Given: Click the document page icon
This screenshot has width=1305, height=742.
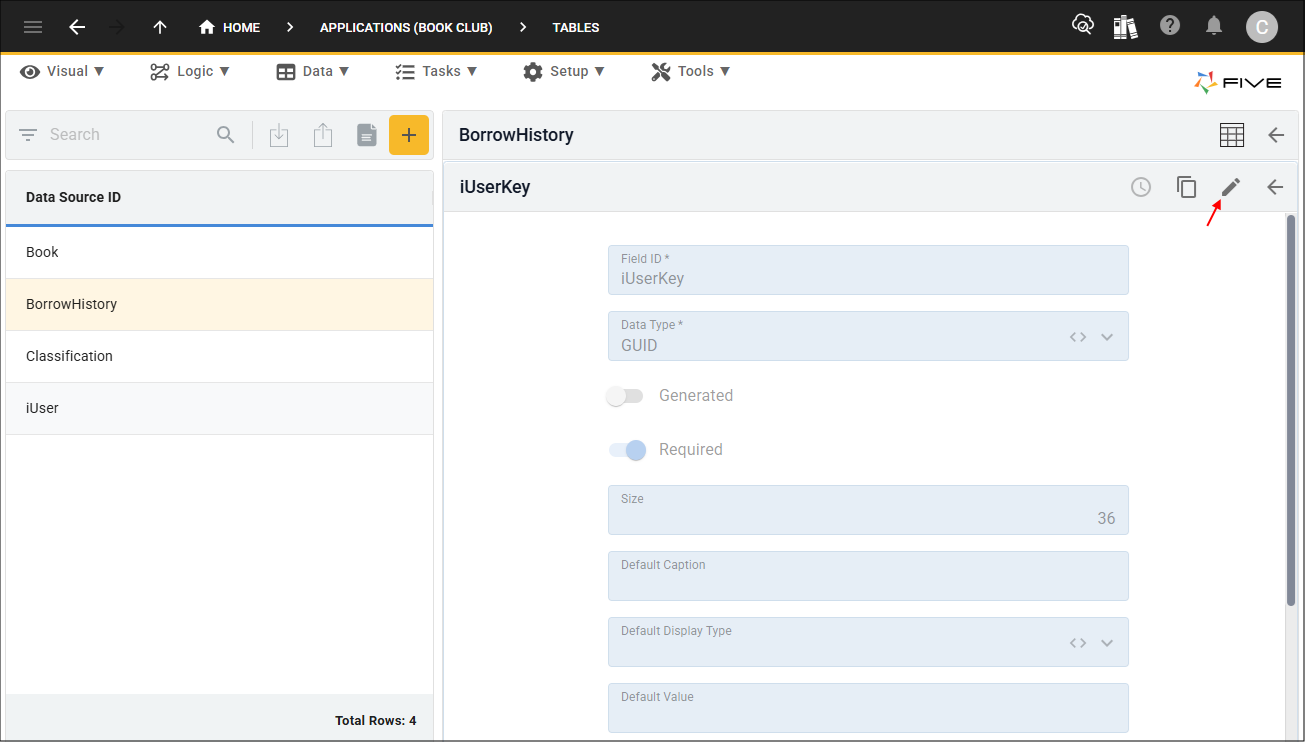Looking at the screenshot, I should coord(367,135).
